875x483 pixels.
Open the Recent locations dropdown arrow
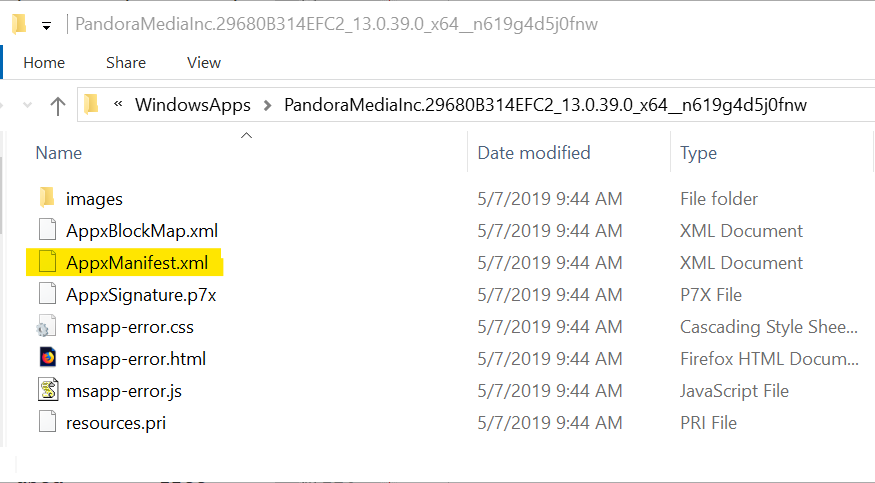[x=27, y=105]
